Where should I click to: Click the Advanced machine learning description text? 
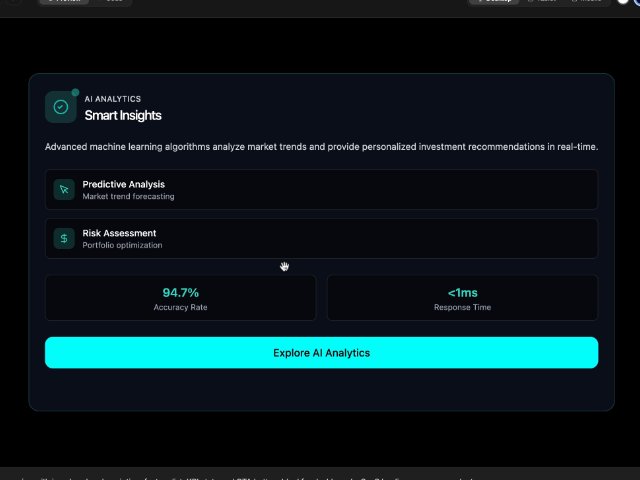pos(321,147)
